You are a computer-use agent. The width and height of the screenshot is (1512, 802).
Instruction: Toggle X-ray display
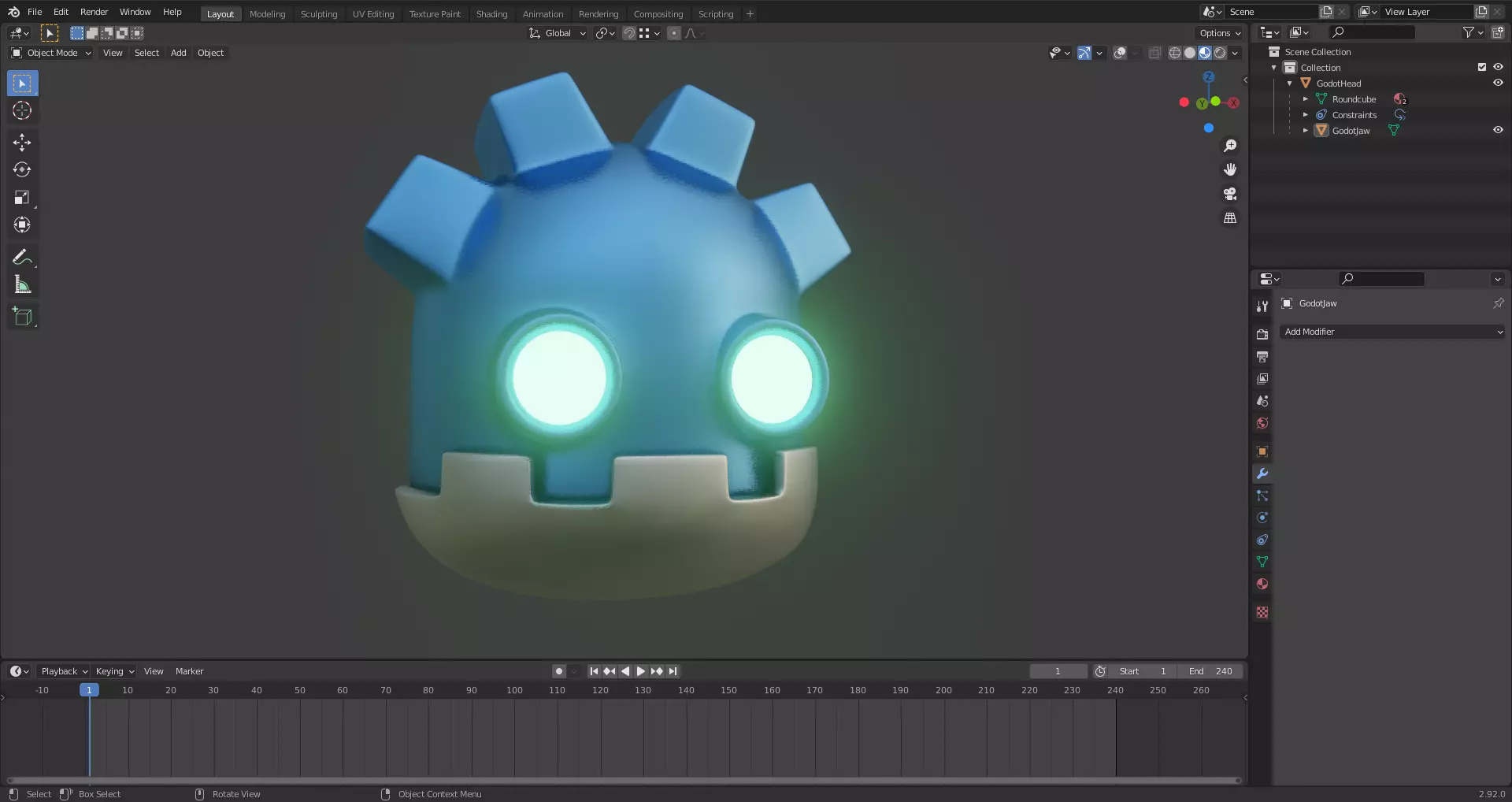[1154, 53]
